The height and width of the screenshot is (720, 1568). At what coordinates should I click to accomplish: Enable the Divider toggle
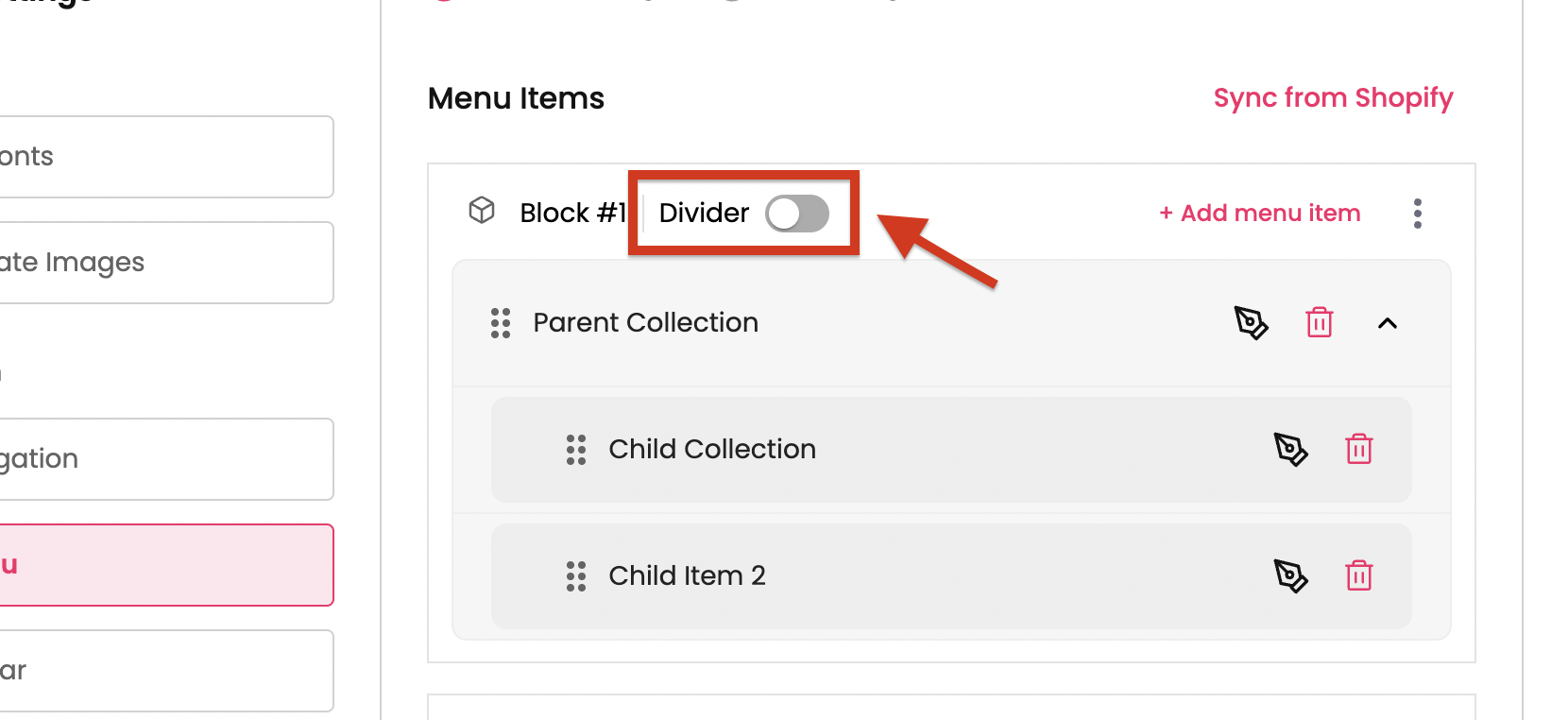coord(797,214)
